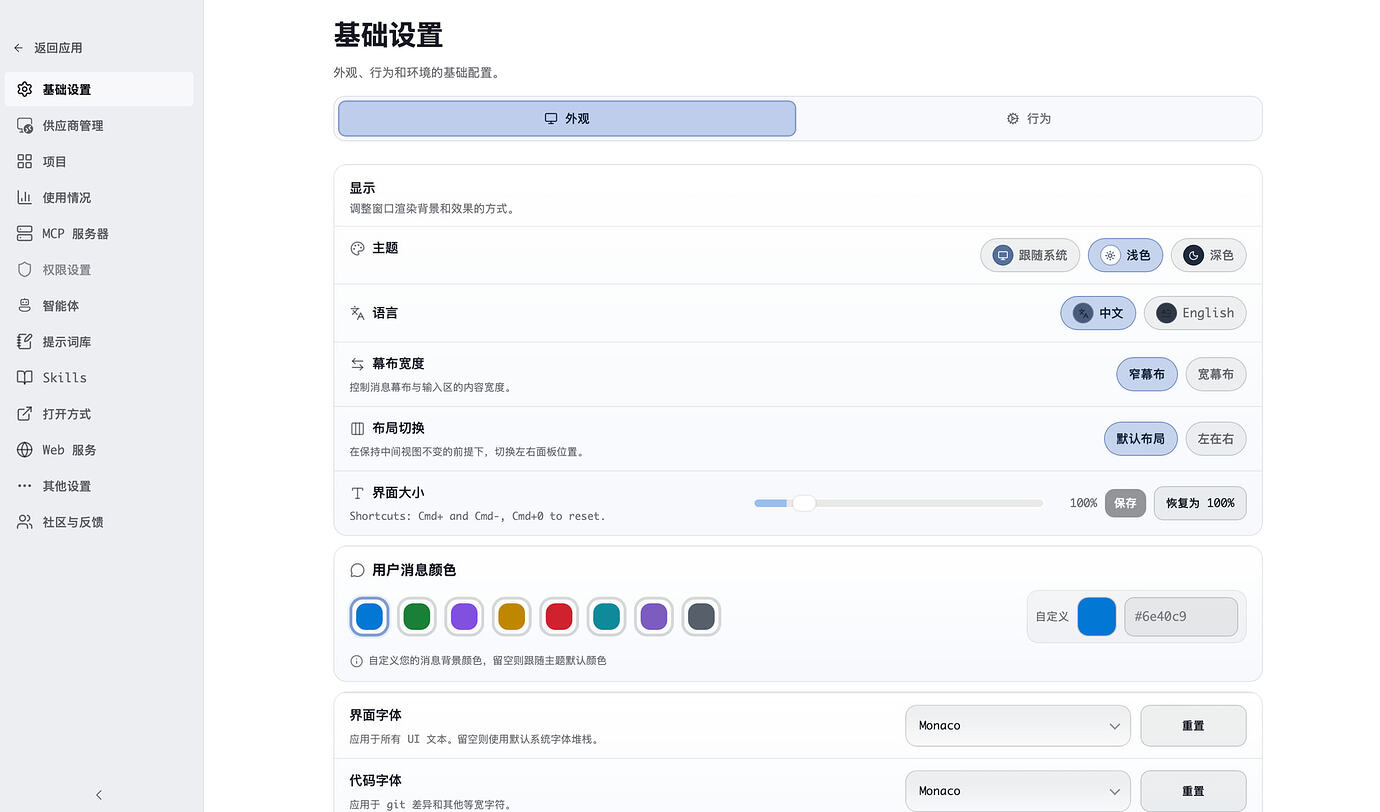The image size is (1380, 812).
Task: Click the 社区与反馈 people icon
Action: click(25, 522)
